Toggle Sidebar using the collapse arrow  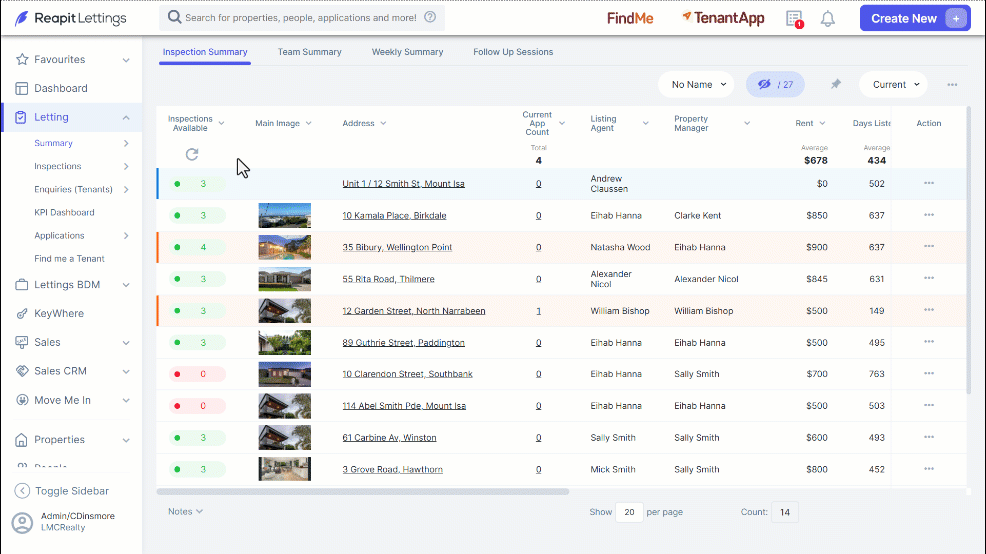22,490
